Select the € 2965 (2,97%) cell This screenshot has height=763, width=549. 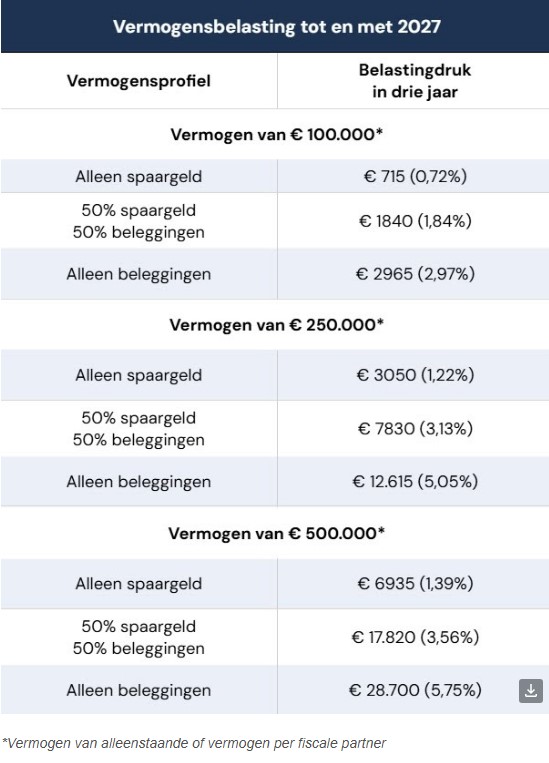[x=415, y=274]
